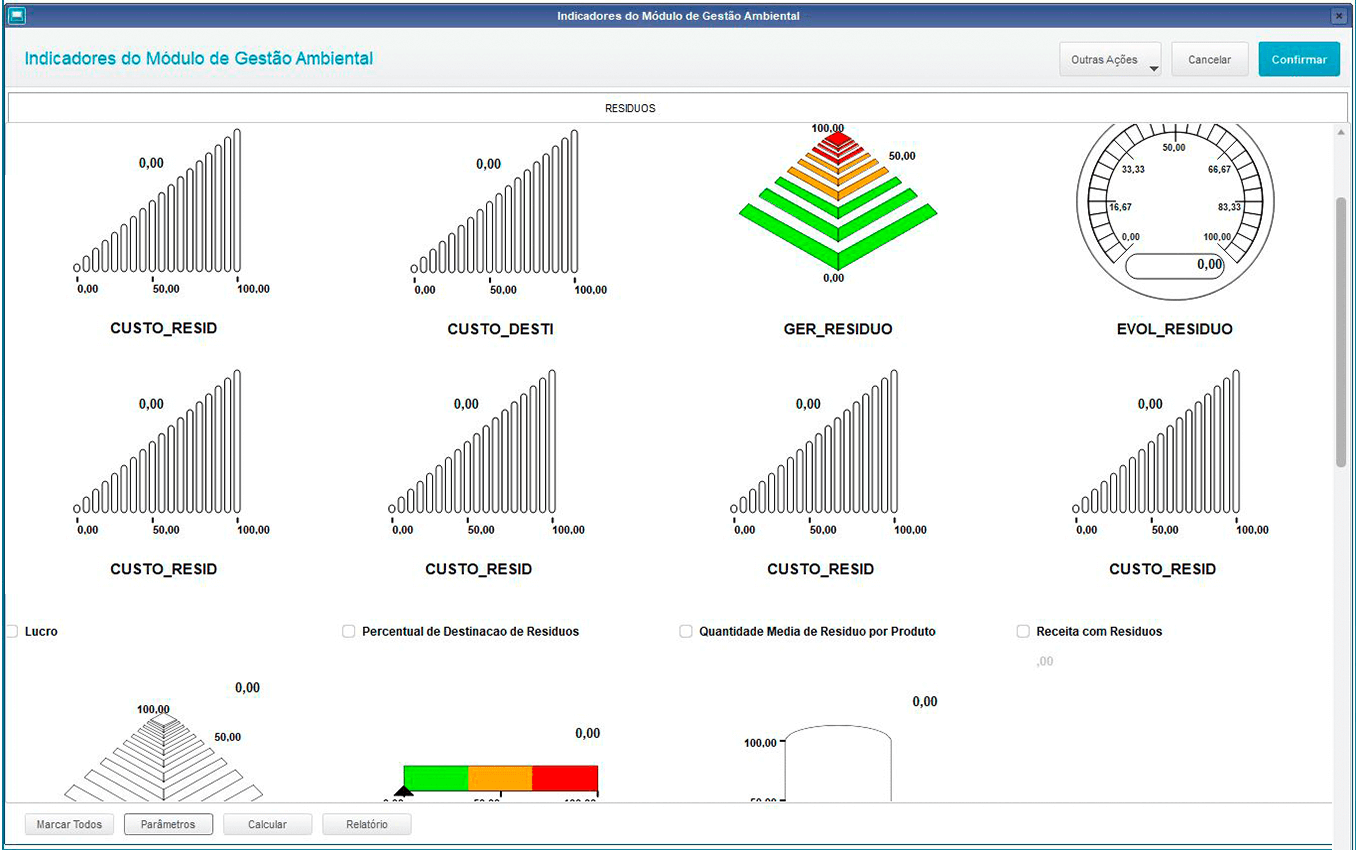Open the Outras Ações dropdown menu
The image size is (1360, 850).
pos(1110,60)
